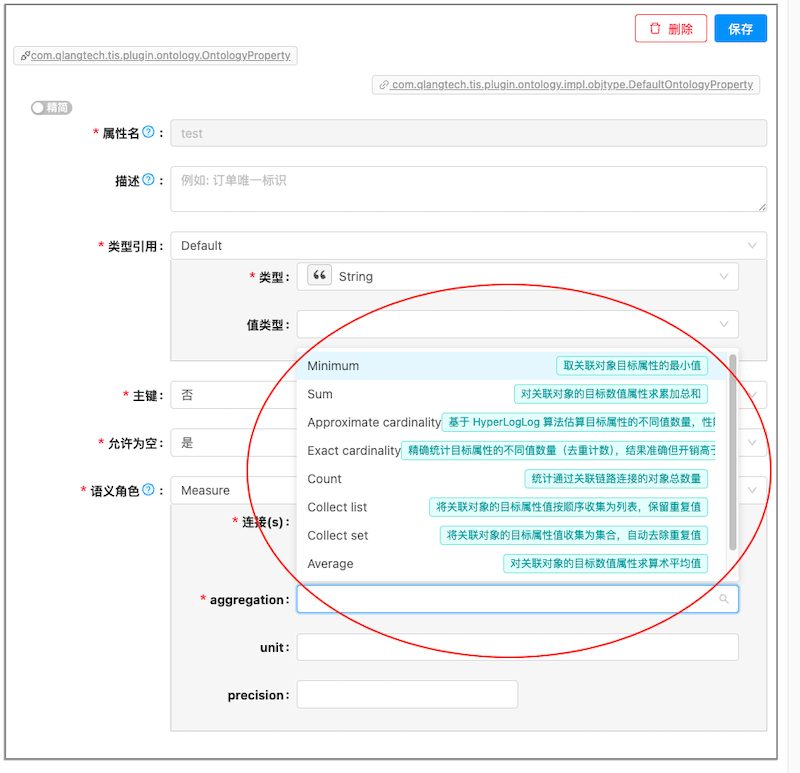Click help icon next to 描述

pyautogui.click(x=148, y=180)
